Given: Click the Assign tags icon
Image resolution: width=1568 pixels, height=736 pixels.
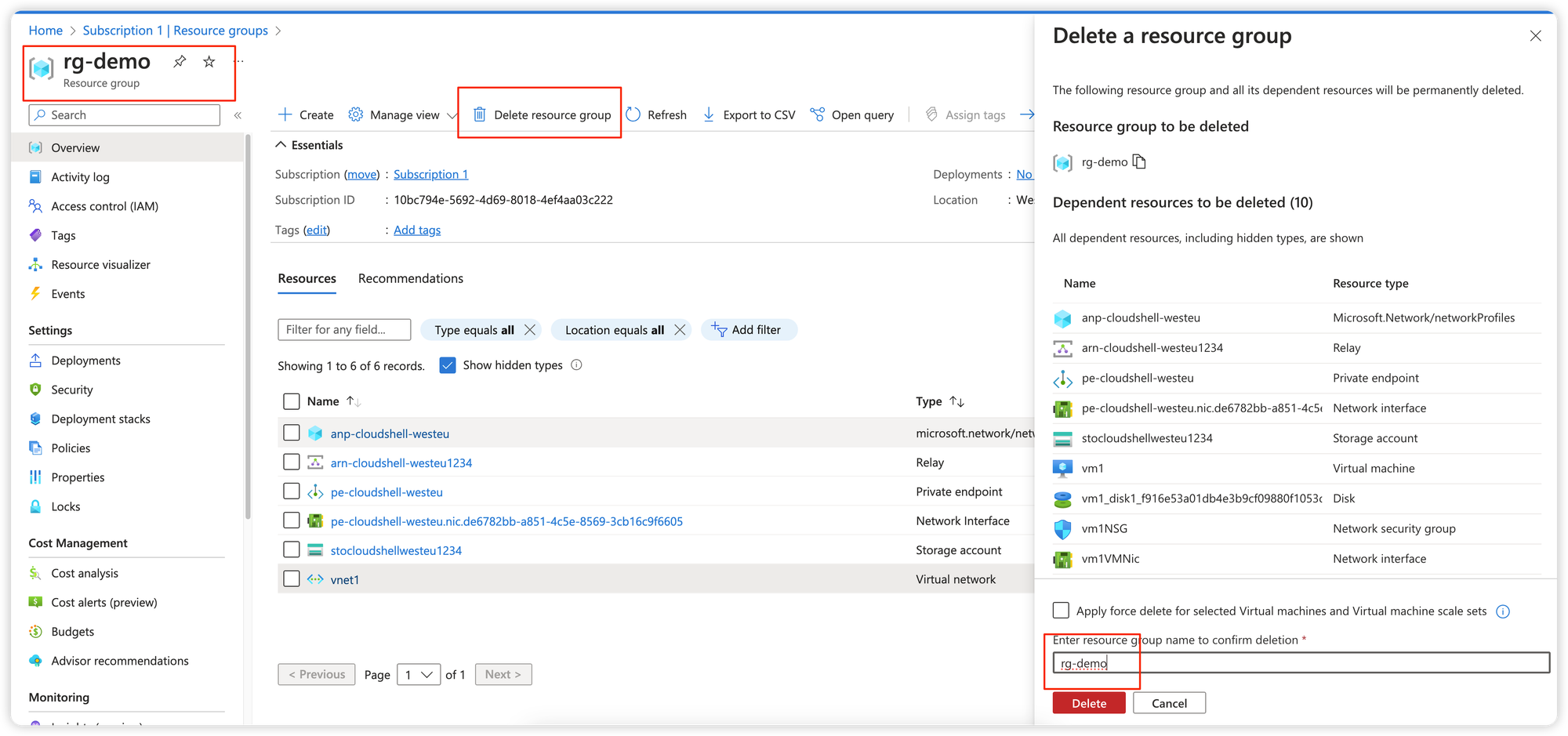Looking at the screenshot, I should click(x=931, y=114).
